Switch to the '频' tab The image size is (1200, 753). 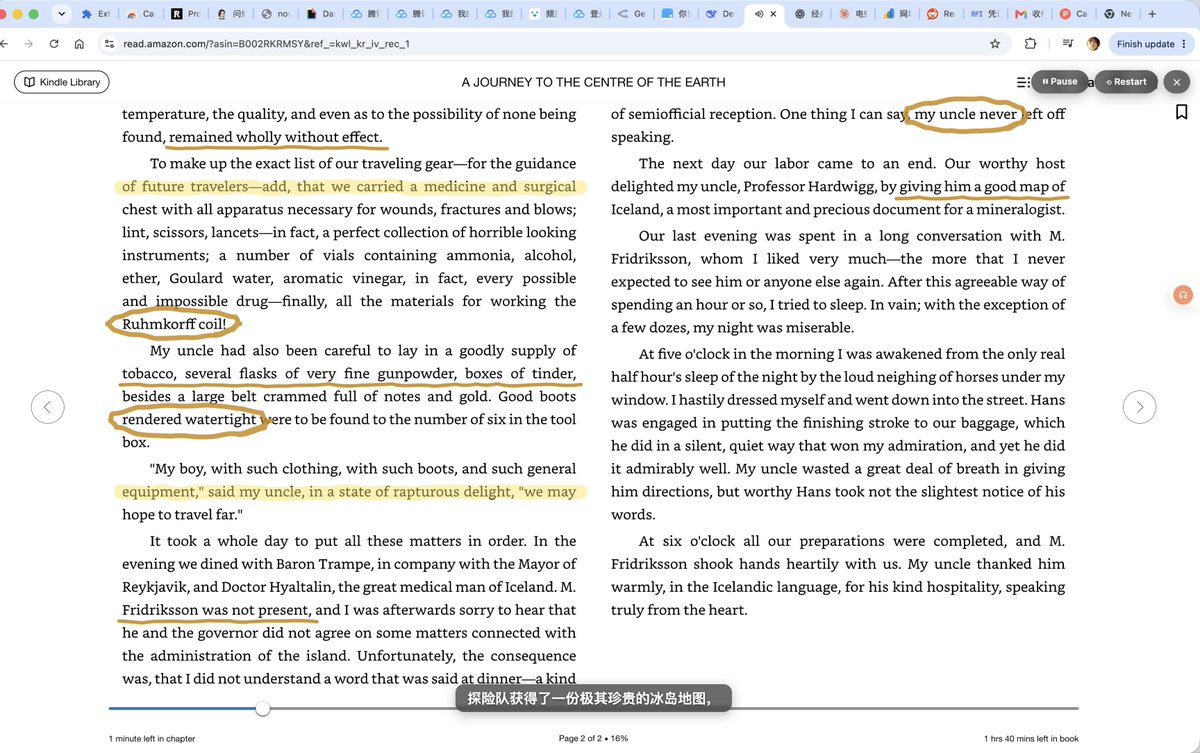pos(542,14)
